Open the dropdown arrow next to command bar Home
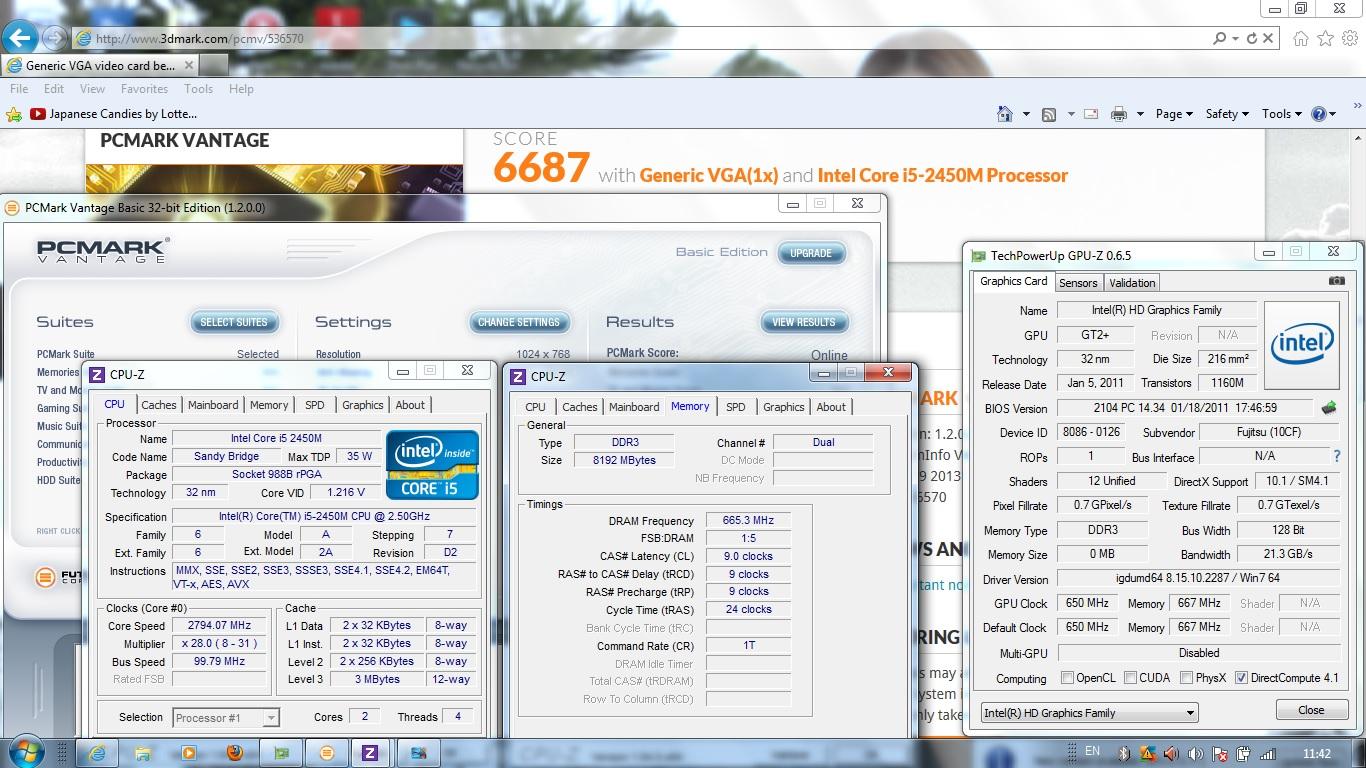 (x=1026, y=114)
